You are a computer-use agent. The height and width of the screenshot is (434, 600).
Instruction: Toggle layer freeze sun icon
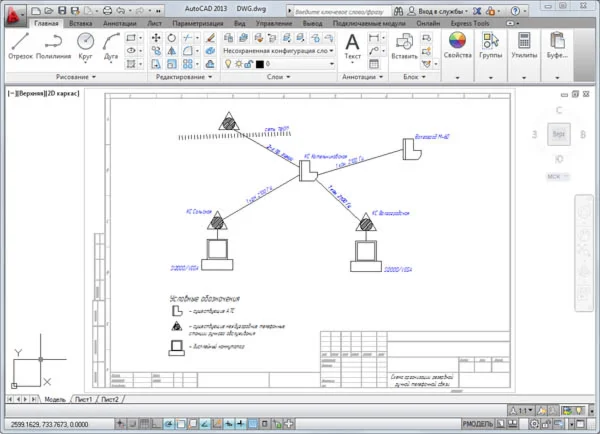(x=238, y=64)
